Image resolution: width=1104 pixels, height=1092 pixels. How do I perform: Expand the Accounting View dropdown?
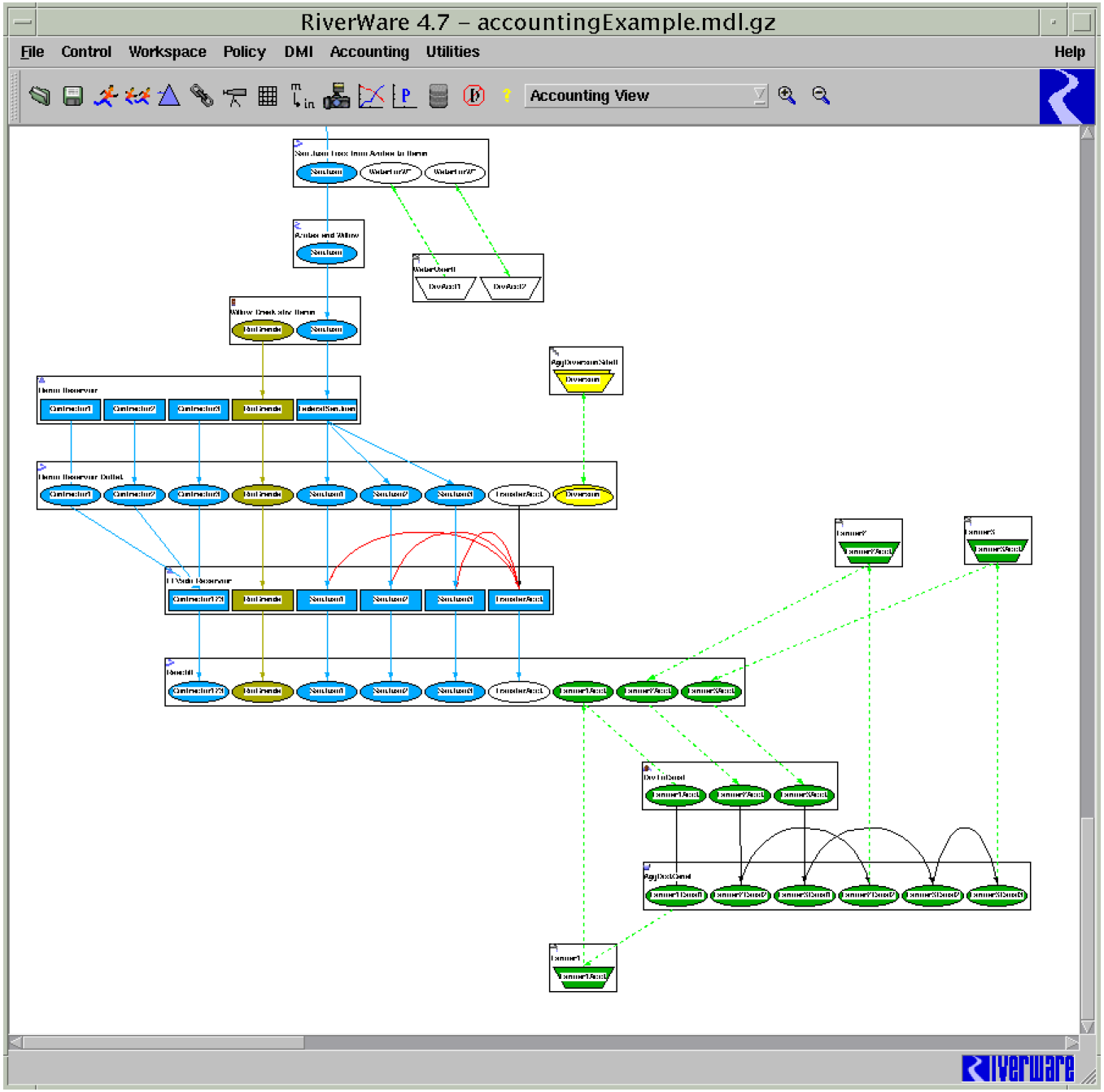[x=759, y=96]
